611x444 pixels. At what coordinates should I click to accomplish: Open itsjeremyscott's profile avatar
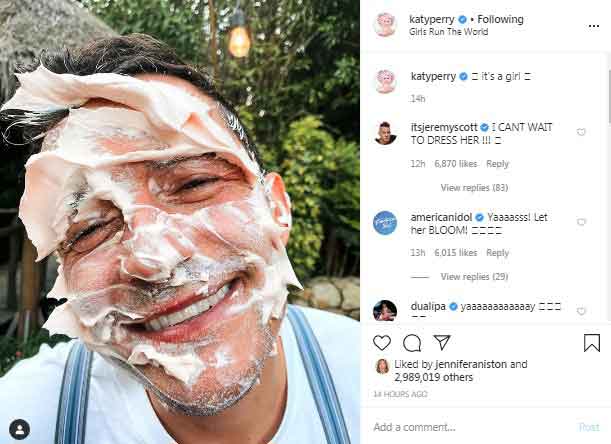385,133
